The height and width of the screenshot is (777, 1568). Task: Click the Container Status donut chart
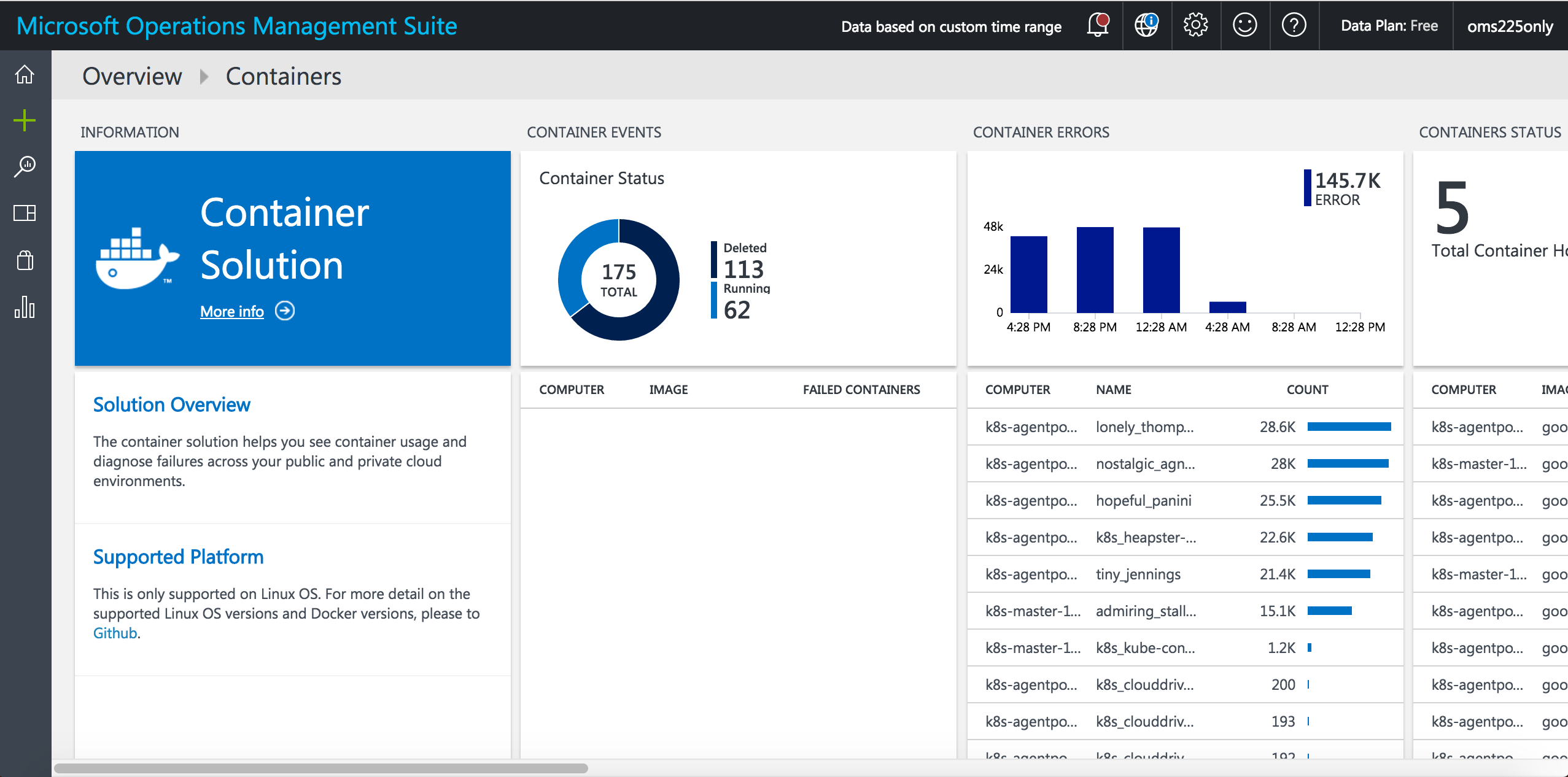pos(619,280)
